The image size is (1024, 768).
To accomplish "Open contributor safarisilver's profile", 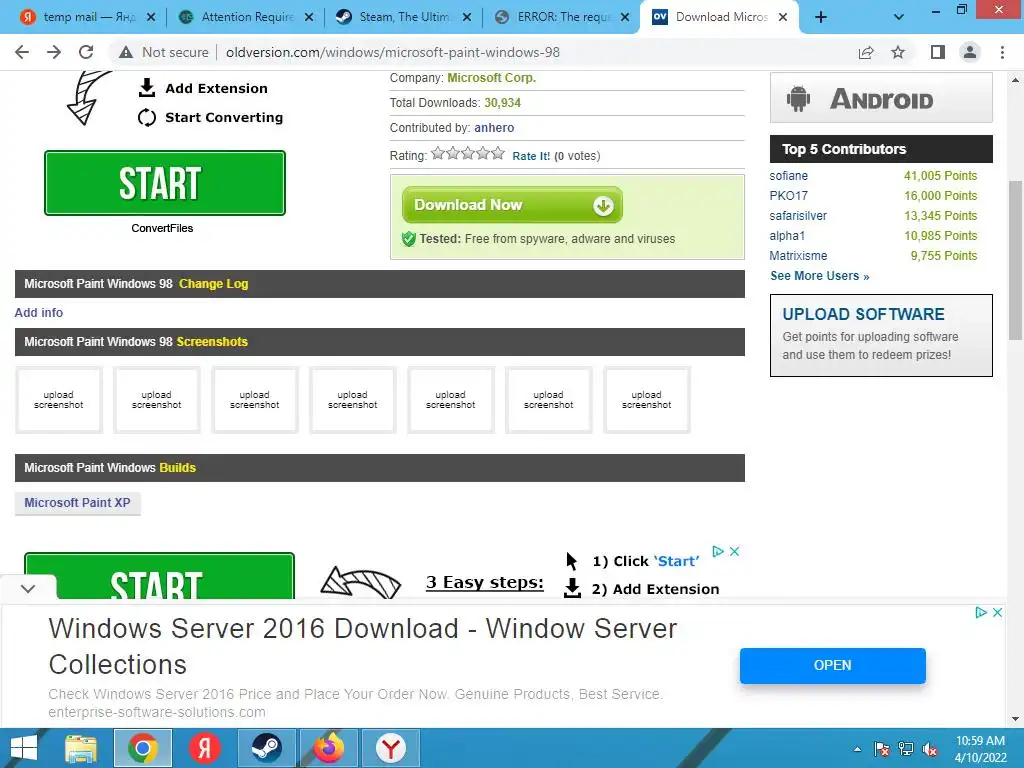I will pos(798,216).
